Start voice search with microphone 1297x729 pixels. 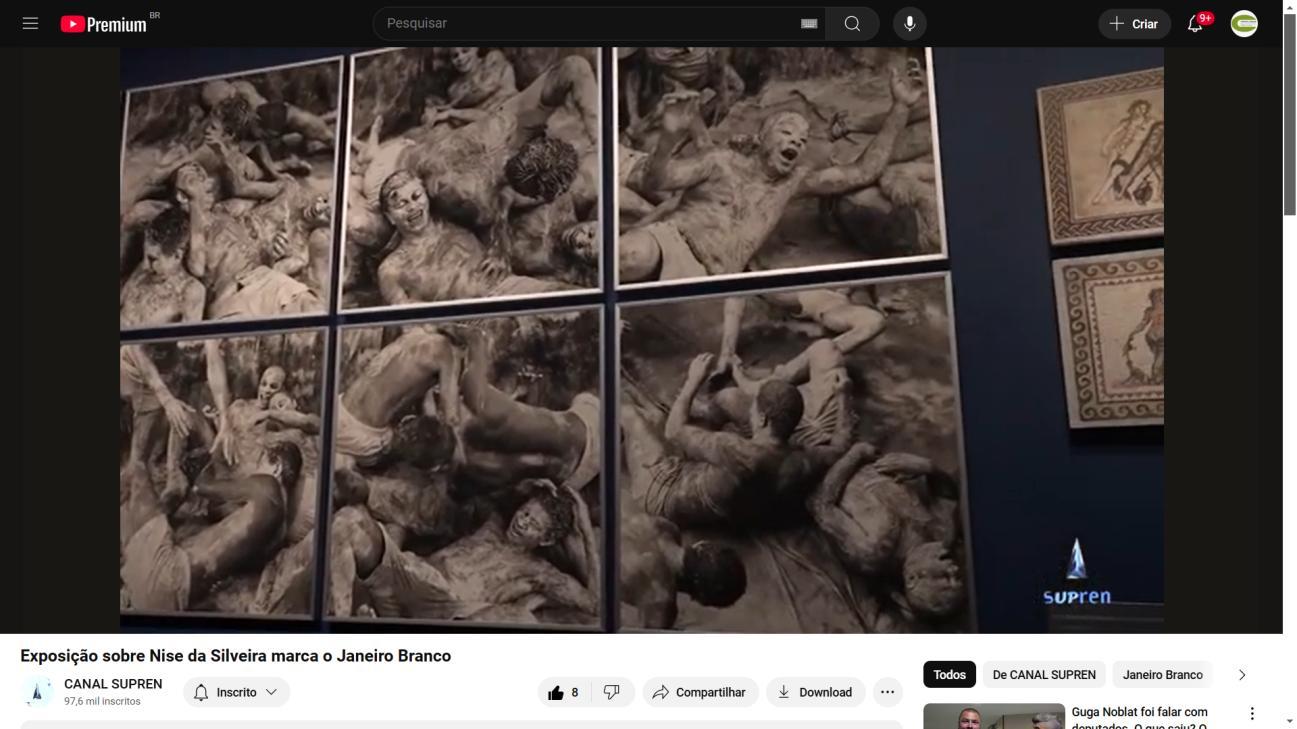(x=909, y=23)
